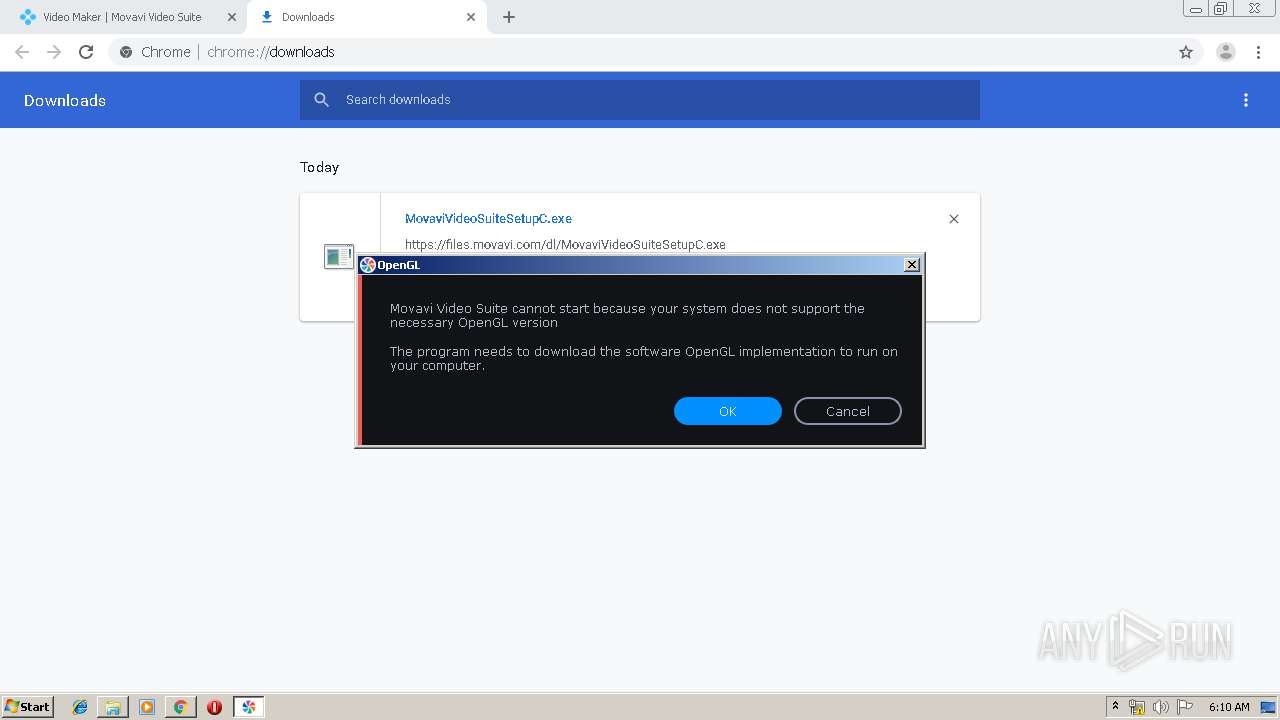
Task: Open Opera browser from taskbar
Action: click(x=214, y=707)
